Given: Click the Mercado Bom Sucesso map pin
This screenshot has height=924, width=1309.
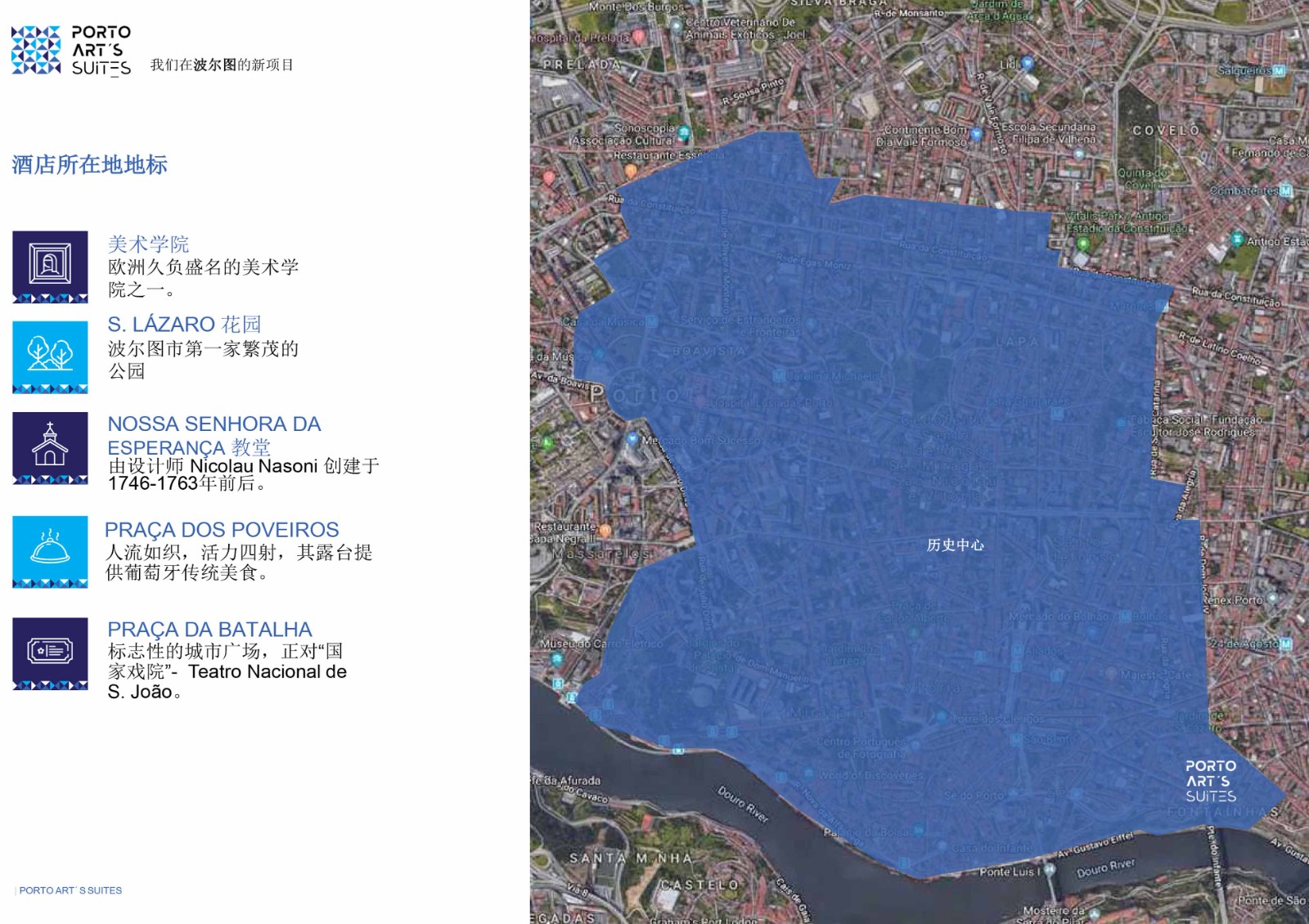Looking at the screenshot, I should click(632, 439).
